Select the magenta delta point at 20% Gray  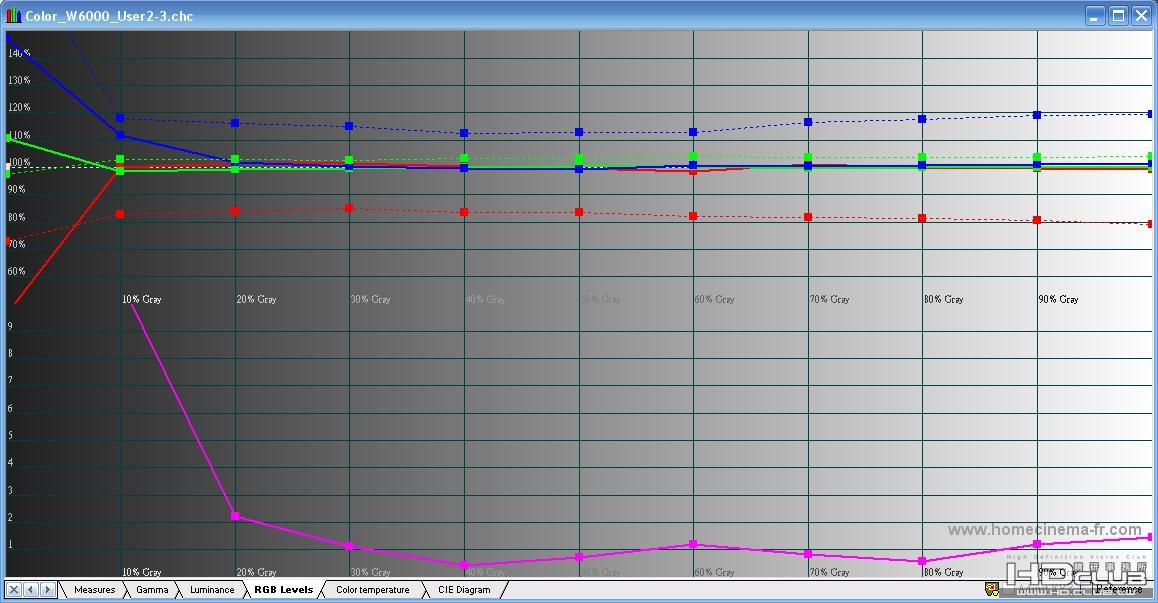click(235, 516)
